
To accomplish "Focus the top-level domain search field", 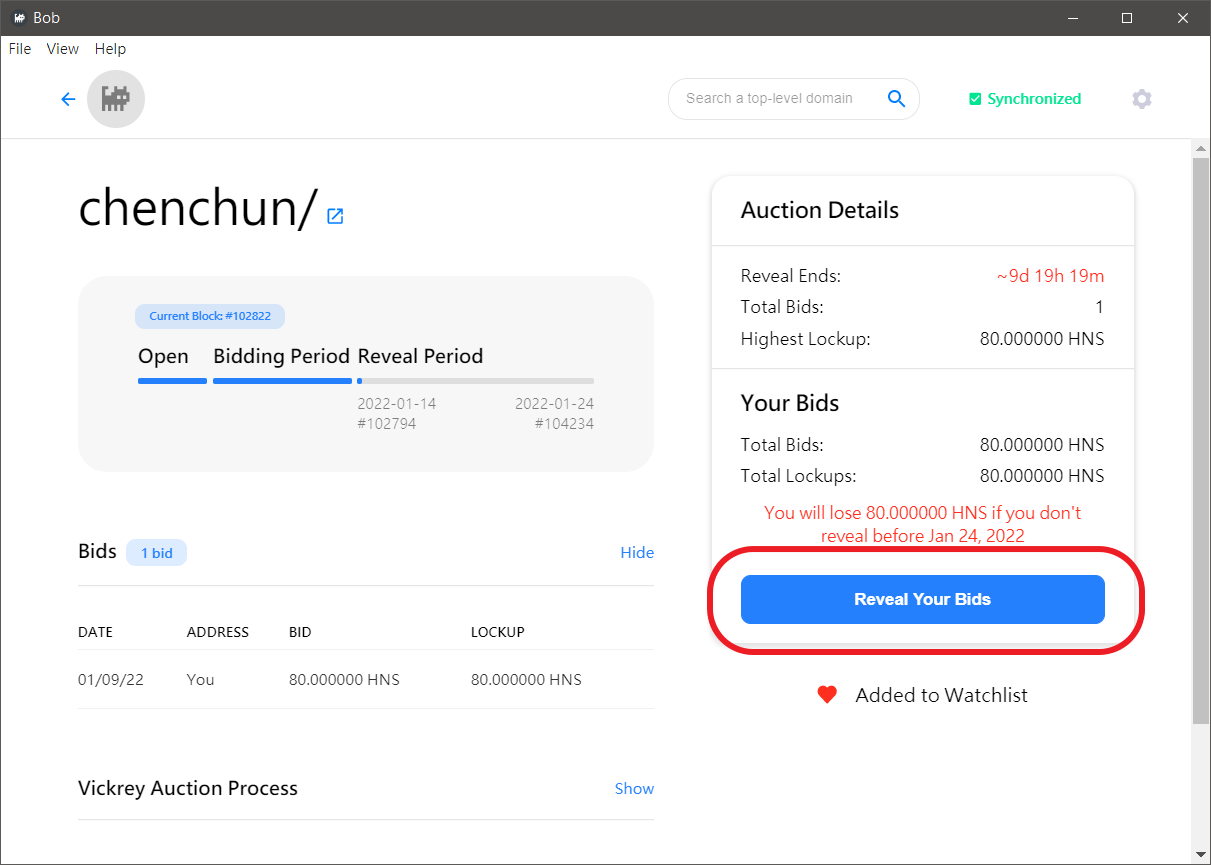I will point(770,98).
